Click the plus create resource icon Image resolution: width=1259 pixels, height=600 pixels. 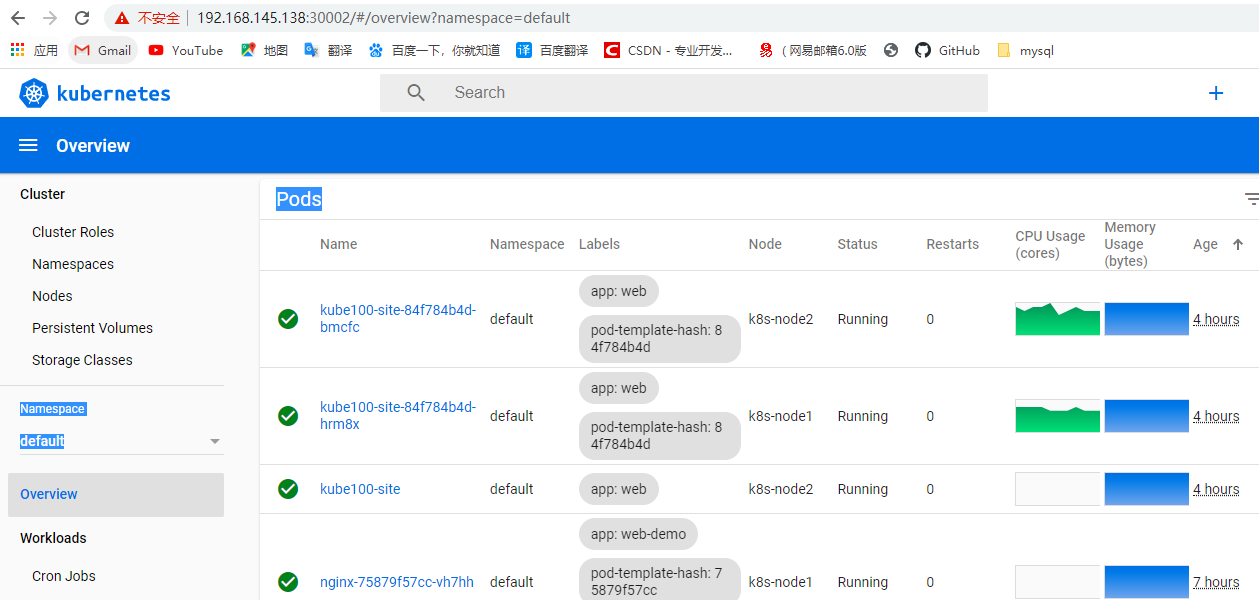pos(1216,93)
